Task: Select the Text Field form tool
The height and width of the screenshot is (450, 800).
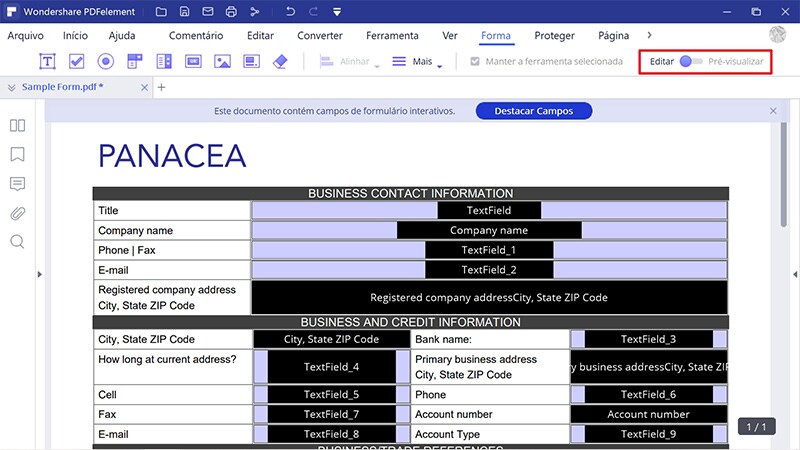Action: coord(47,61)
